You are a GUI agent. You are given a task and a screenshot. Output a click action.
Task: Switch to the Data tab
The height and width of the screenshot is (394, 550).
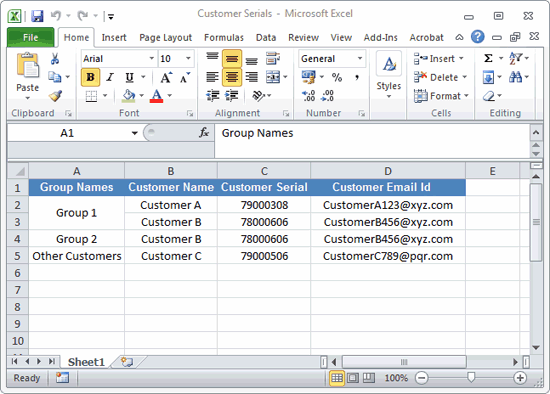point(266,37)
